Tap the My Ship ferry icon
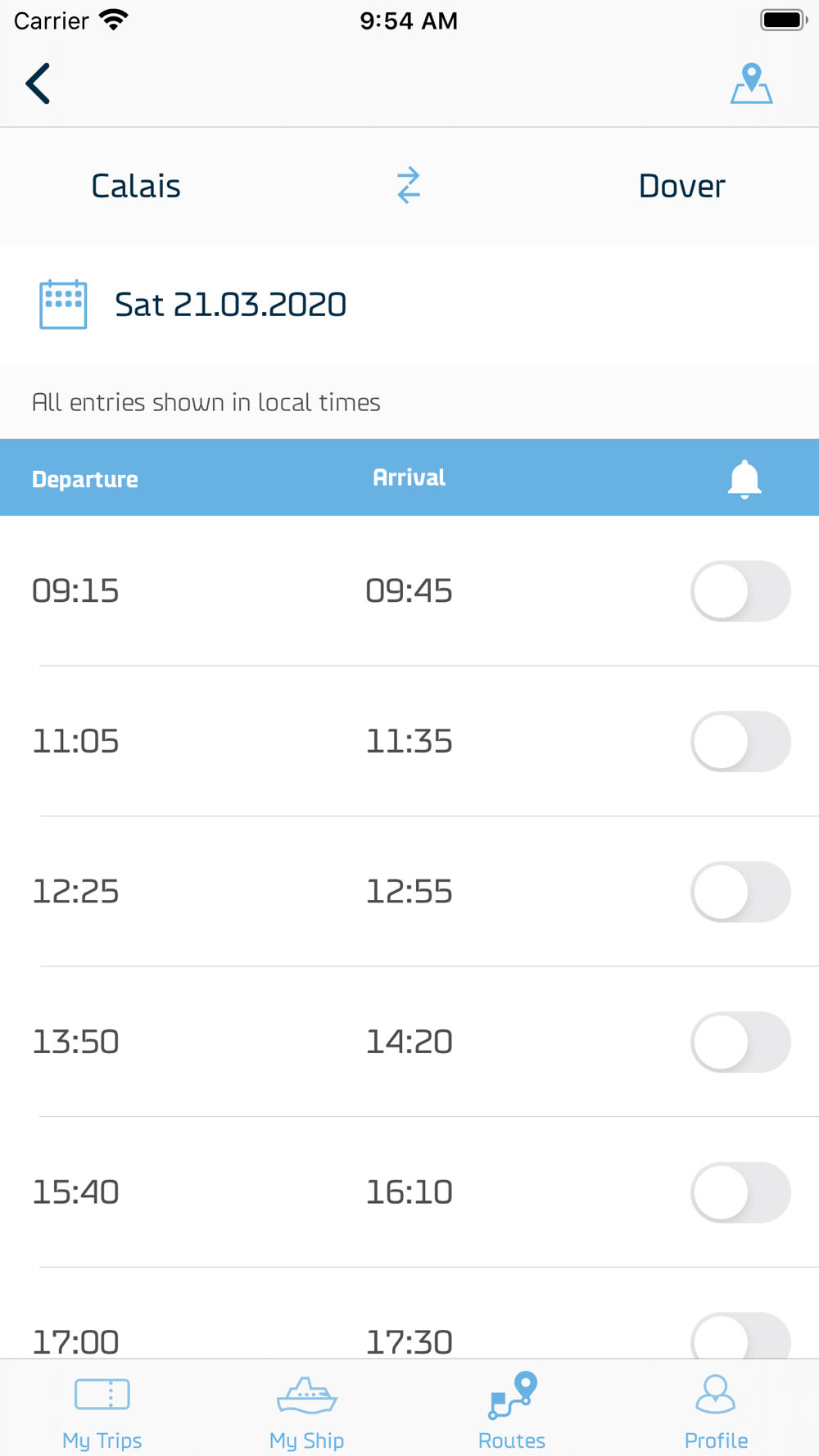Screen dimensions: 819x1456 tap(307, 1395)
